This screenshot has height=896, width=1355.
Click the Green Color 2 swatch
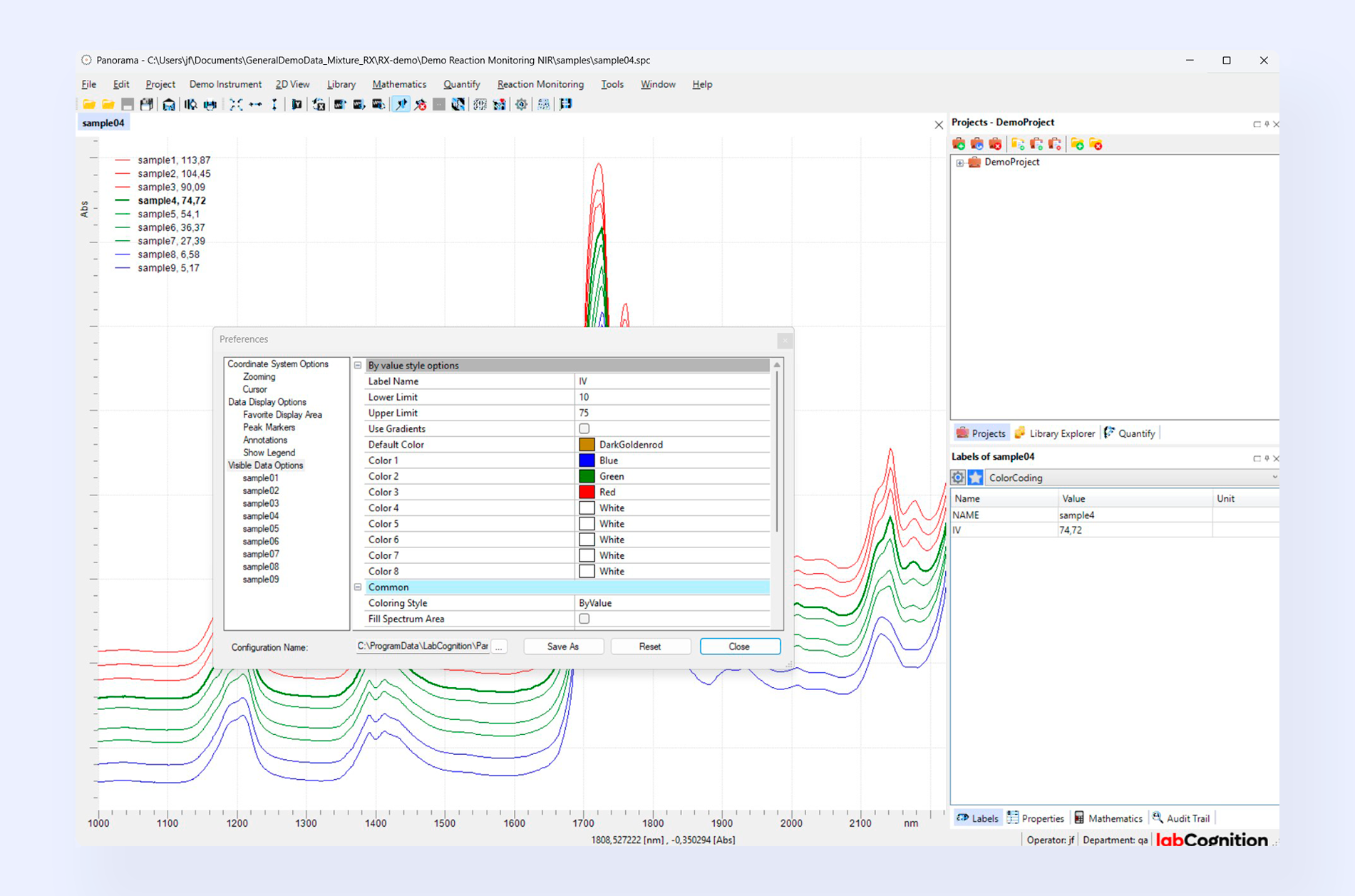point(587,476)
